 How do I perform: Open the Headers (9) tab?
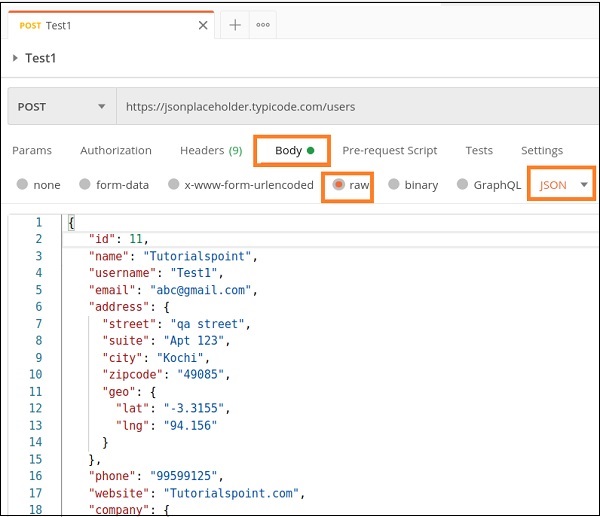coord(210,151)
